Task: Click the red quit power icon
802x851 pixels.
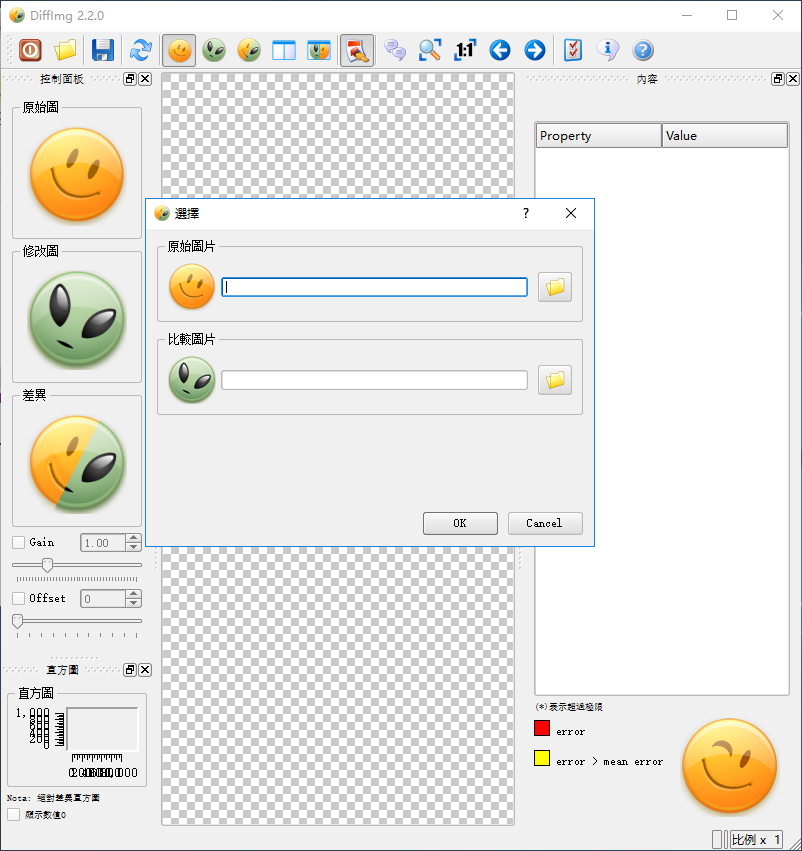Action: [30, 50]
